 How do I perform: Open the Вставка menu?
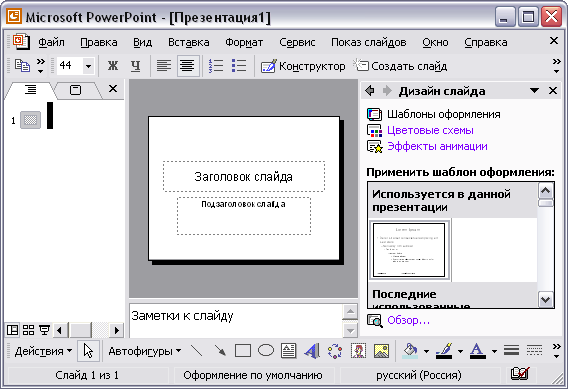[x=189, y=42]
